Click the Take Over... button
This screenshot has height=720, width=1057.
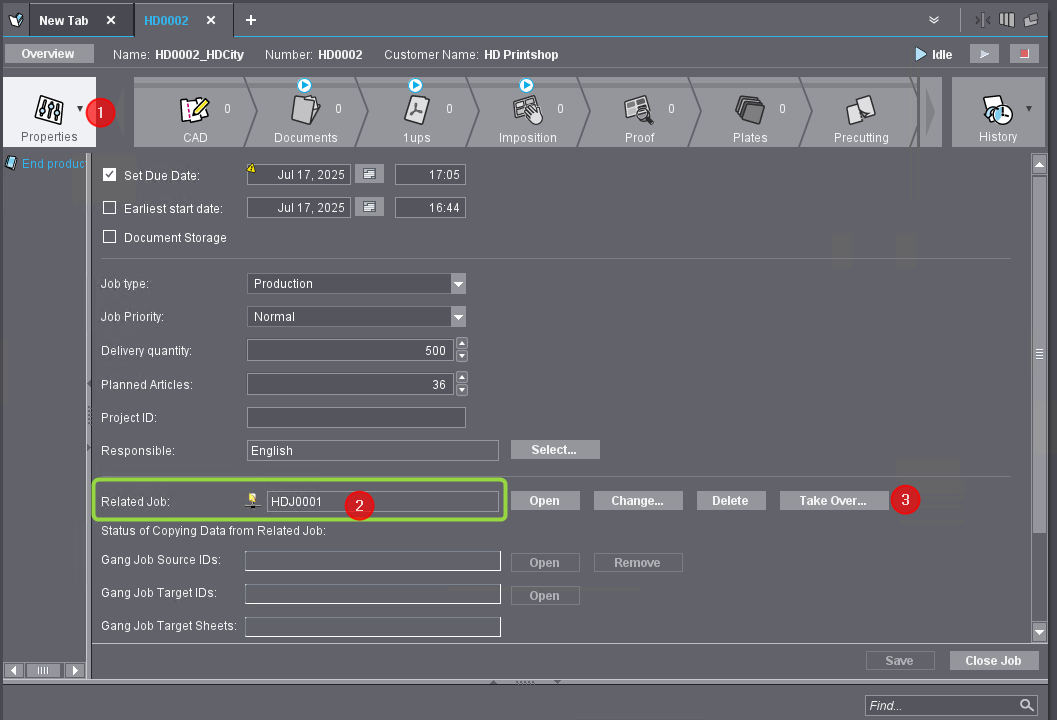point(833,501)
